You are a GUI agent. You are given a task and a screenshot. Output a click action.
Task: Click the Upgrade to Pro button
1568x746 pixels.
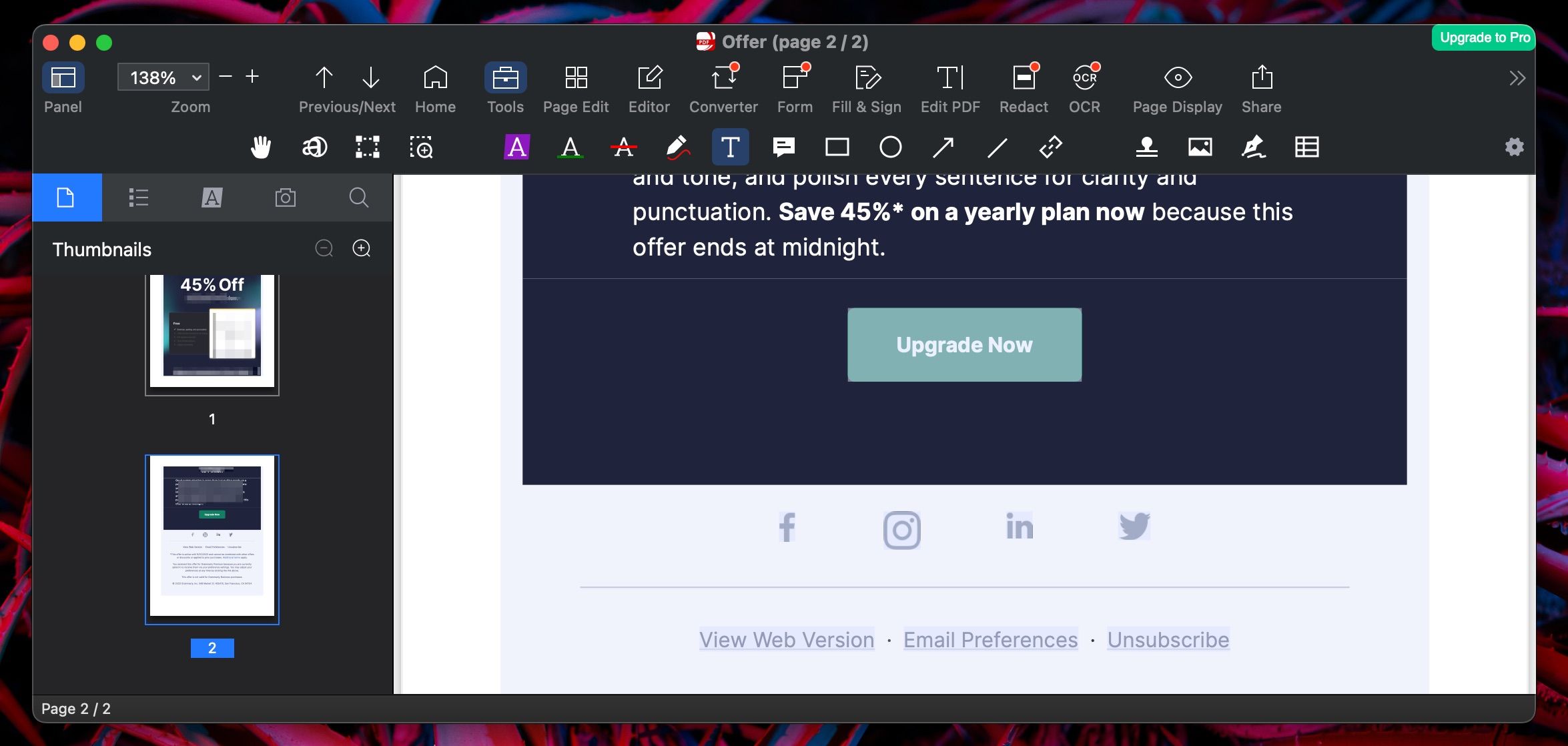[x=1483, y=38]
